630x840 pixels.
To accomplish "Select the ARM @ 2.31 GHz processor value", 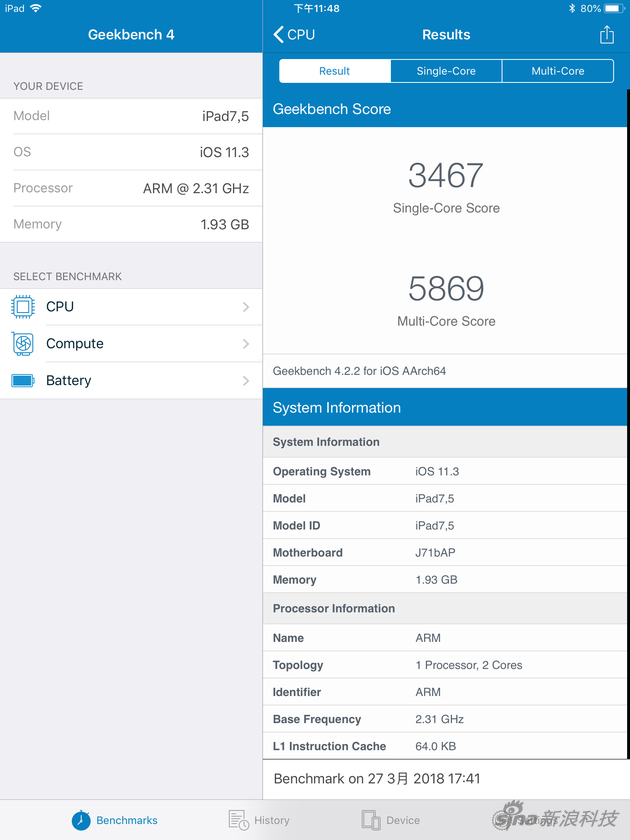I will point(196,189).
